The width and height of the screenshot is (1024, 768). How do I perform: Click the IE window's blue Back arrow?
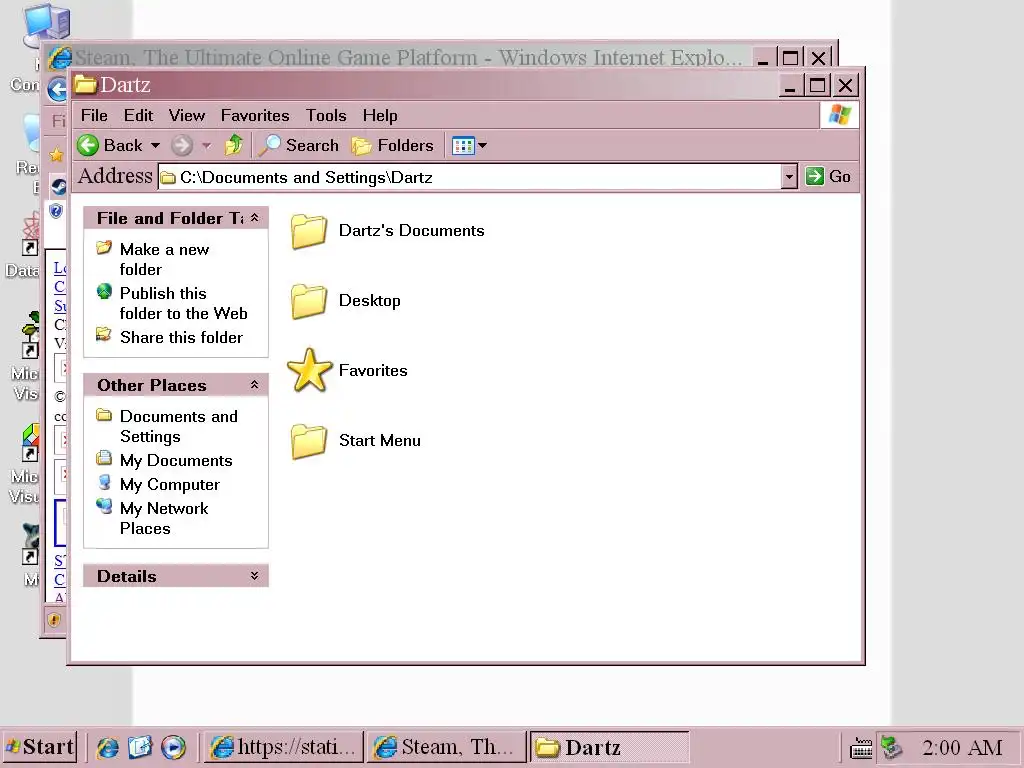coord(57,89)
